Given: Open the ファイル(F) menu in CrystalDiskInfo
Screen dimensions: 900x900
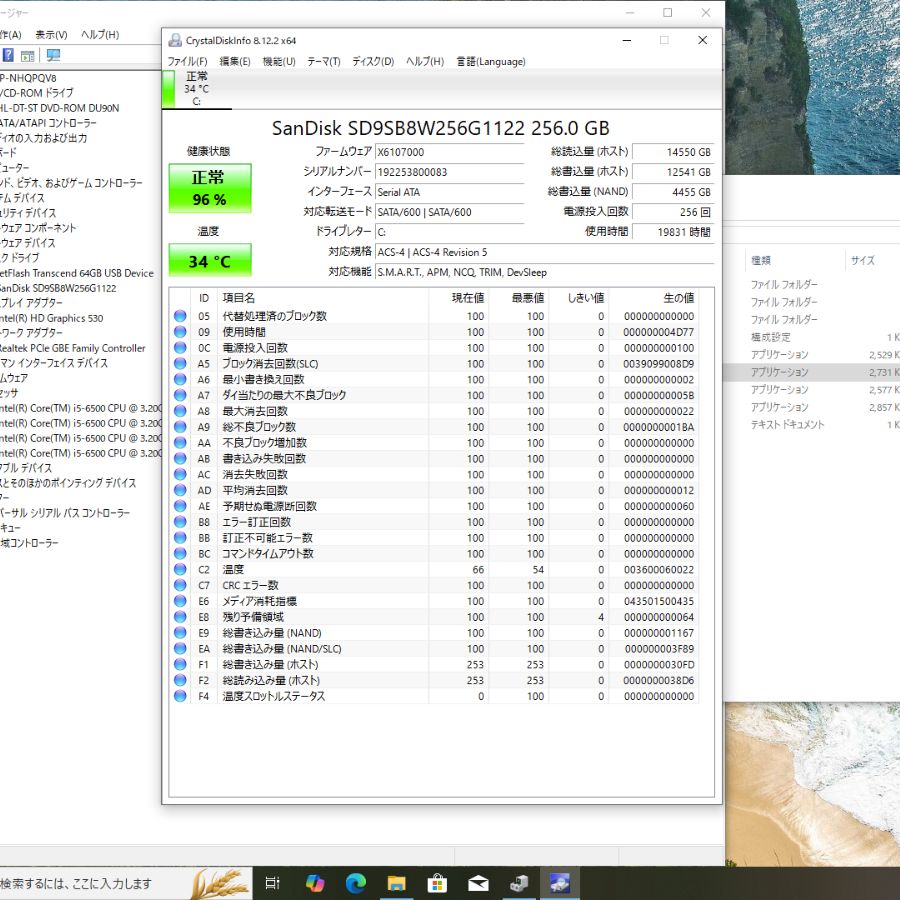Looking at the screenshot, I should 188,61.
